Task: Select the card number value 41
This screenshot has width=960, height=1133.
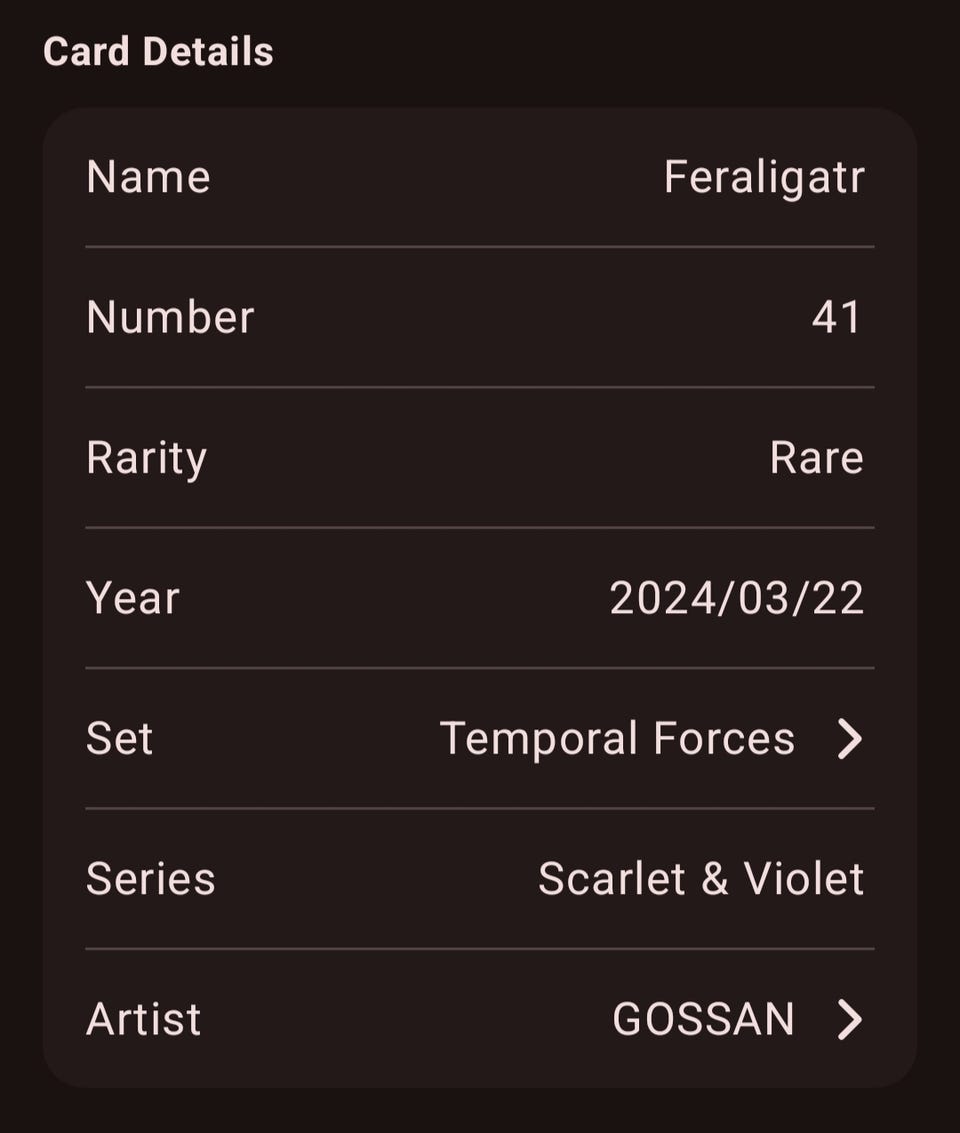Action: coord(837,318)
